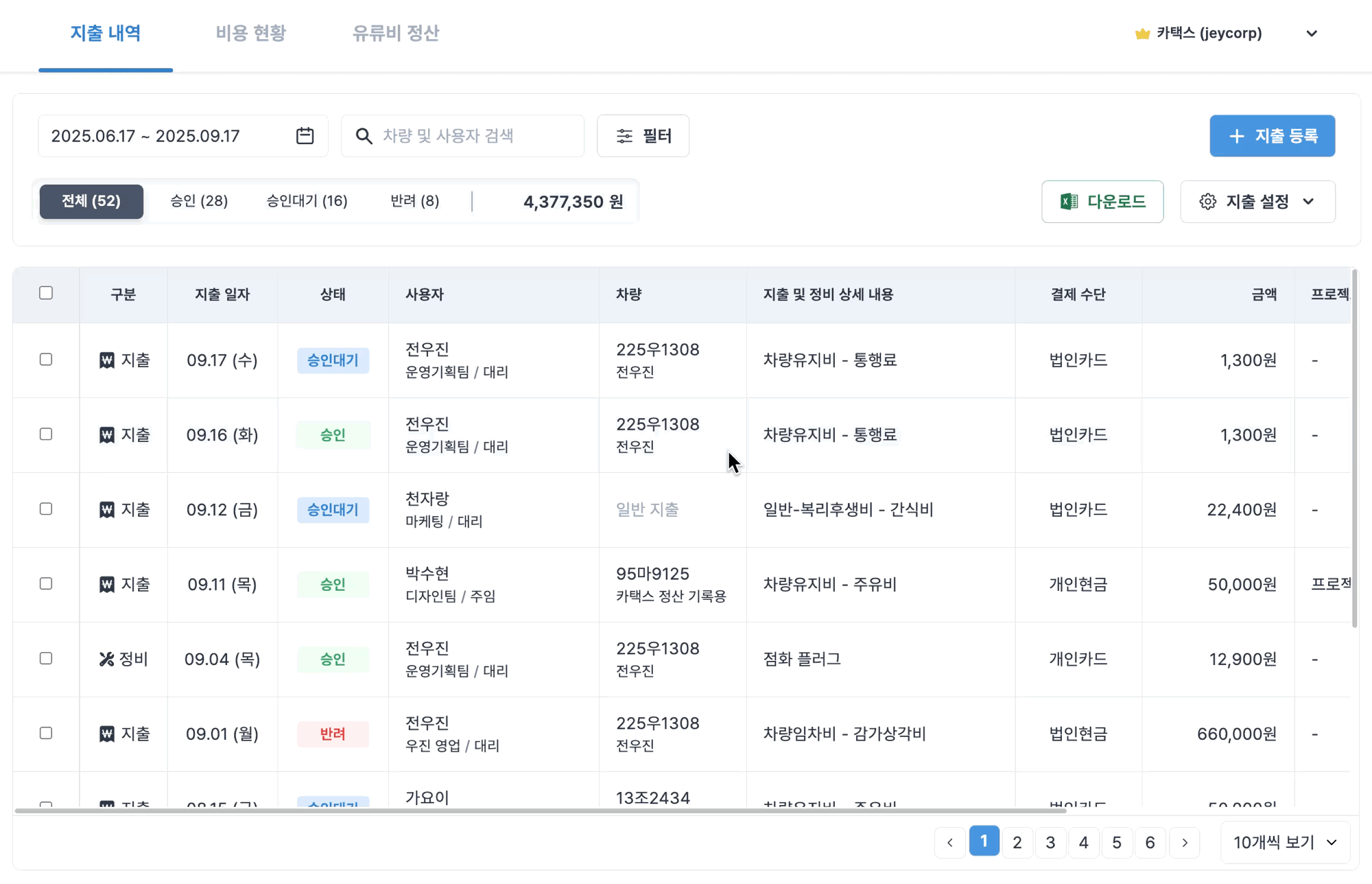Viewport: 1372px width, 884px height.
Task: Click the crown icon beside 카택스
Action: pyautogui.click(x=1142, y=34)
